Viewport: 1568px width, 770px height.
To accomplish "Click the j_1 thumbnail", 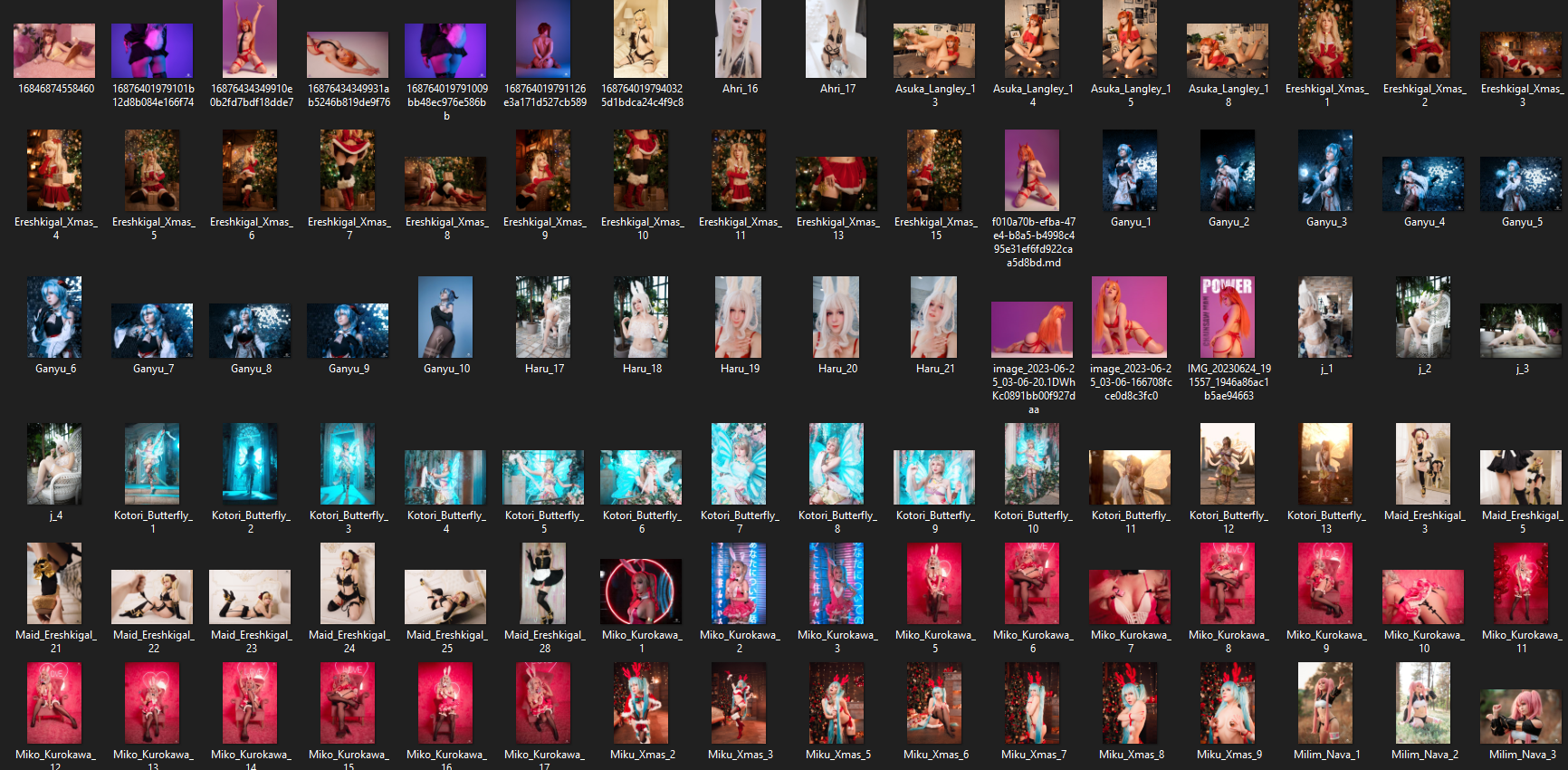I will [x=1326, y=317].
